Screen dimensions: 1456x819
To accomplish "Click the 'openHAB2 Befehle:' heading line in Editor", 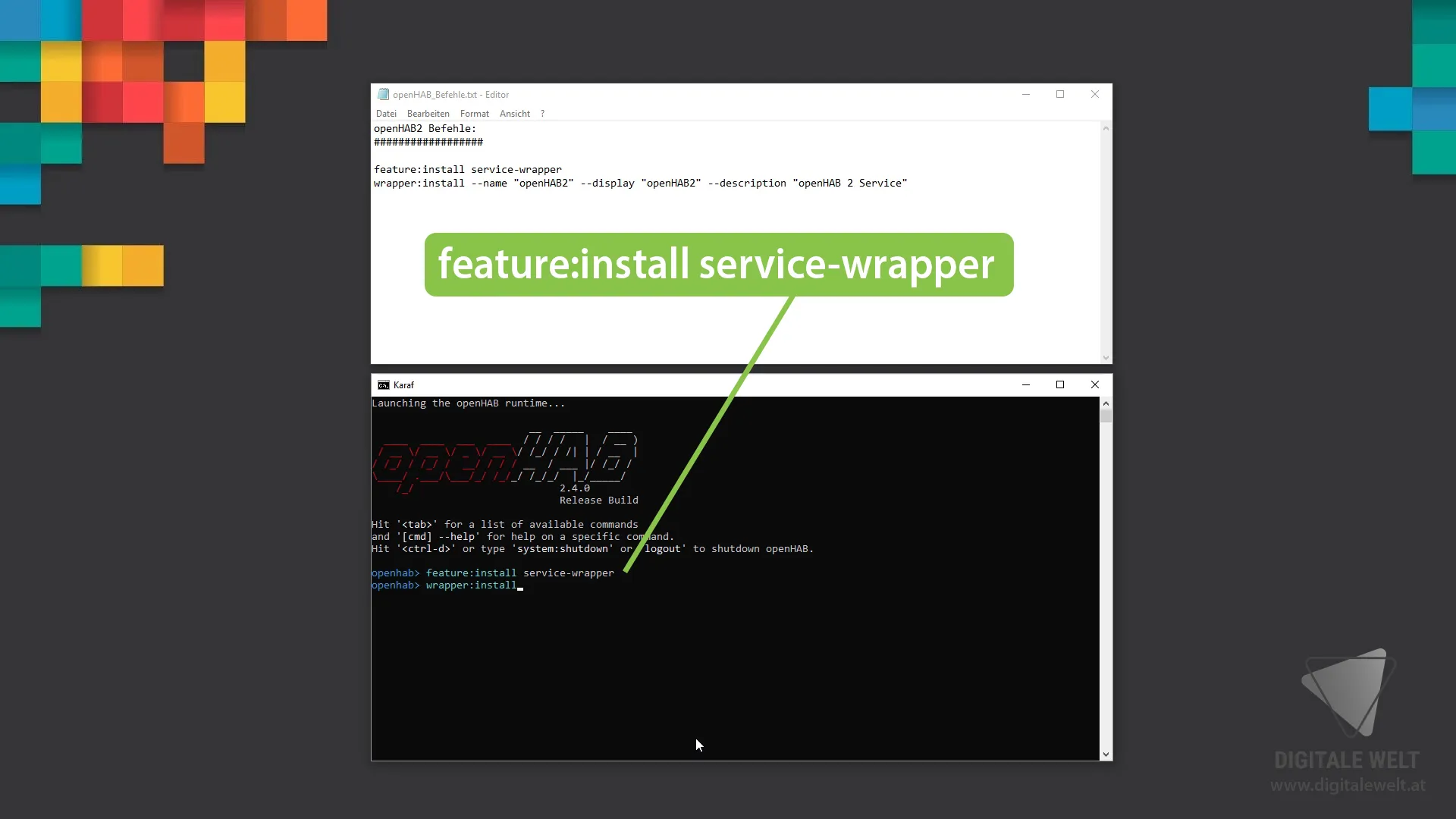I will click(x=425, y=129).
